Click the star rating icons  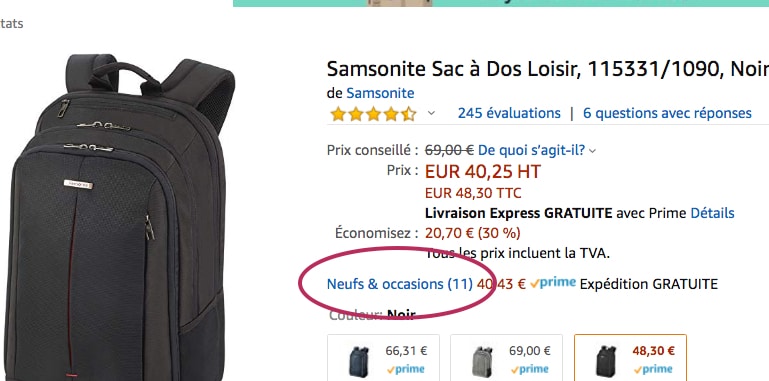point(373,114)
